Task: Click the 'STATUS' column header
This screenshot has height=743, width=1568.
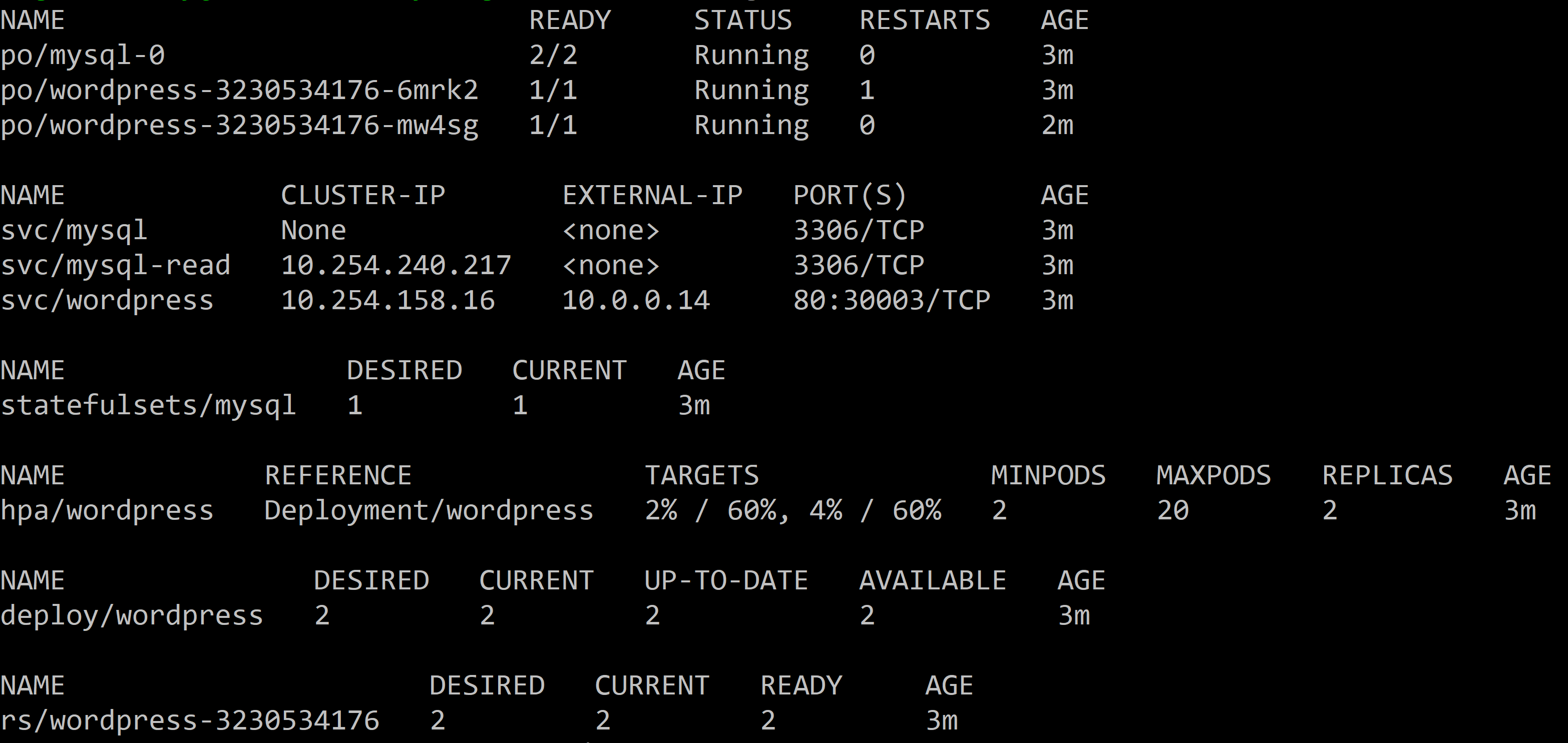Action: (x=742, y=20)
